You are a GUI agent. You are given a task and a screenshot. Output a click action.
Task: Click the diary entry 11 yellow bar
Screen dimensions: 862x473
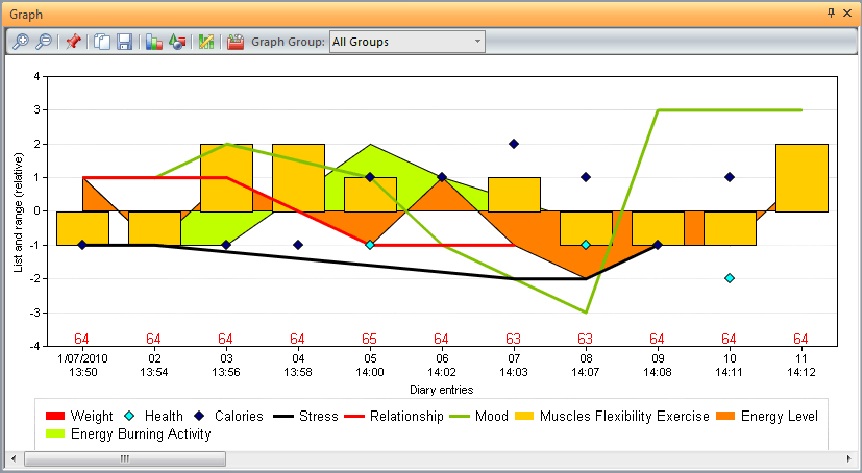tap(802, 178)
